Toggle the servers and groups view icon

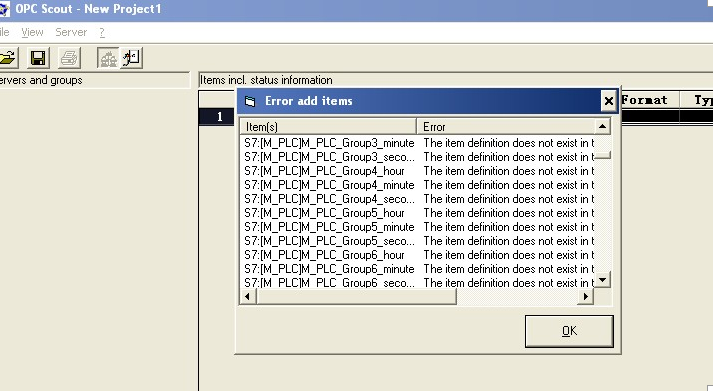pos(108,58)
